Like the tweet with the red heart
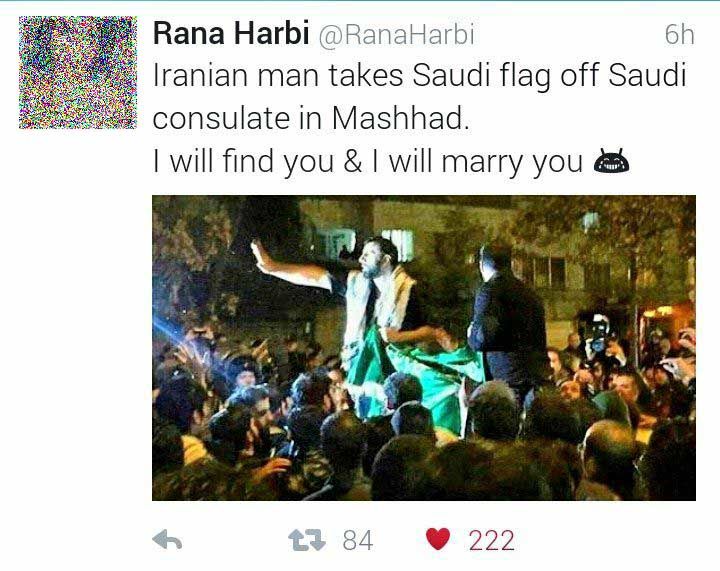 pos(438,539)
